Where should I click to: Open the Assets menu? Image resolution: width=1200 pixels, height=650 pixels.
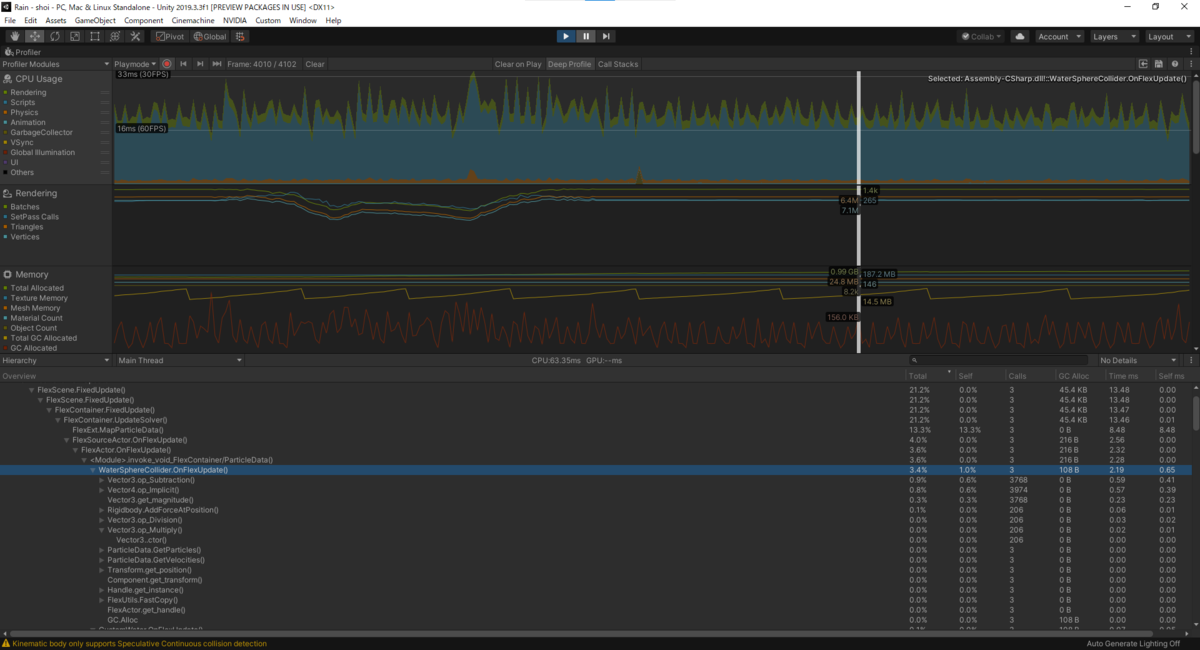click(56, 20)
